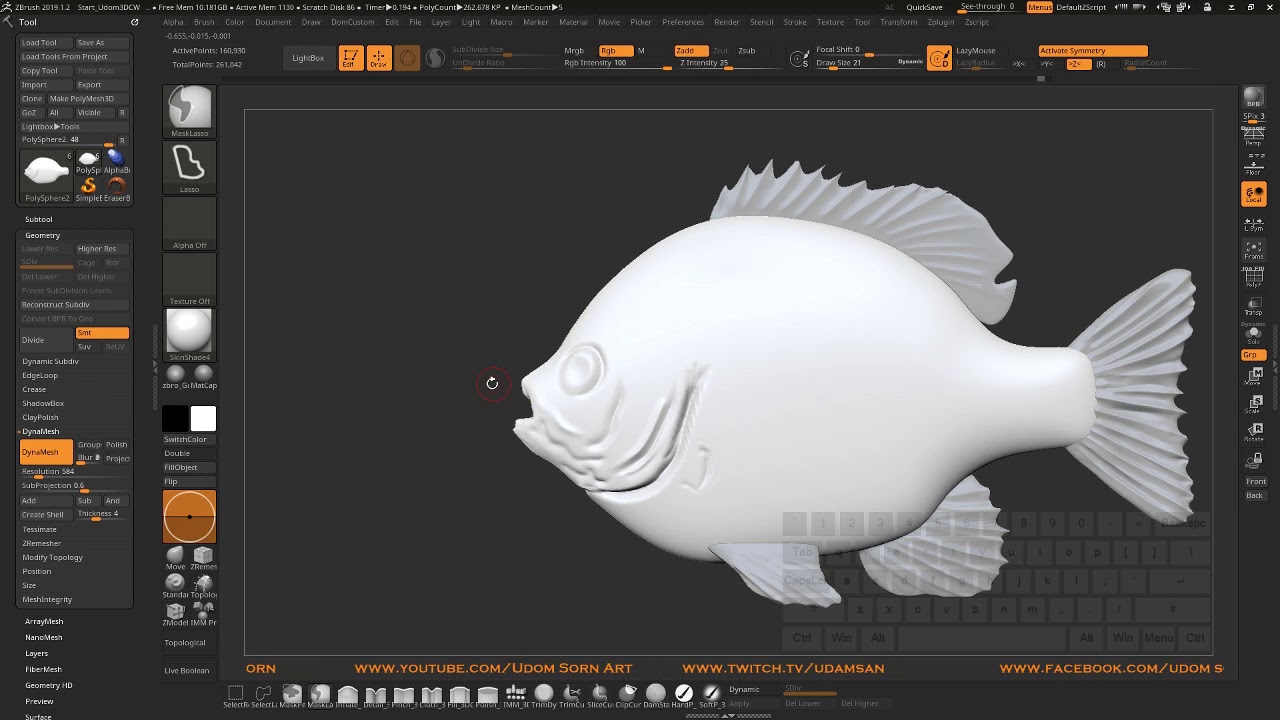
Task: Collapse the Geometry section
Action: pos(42,235)
